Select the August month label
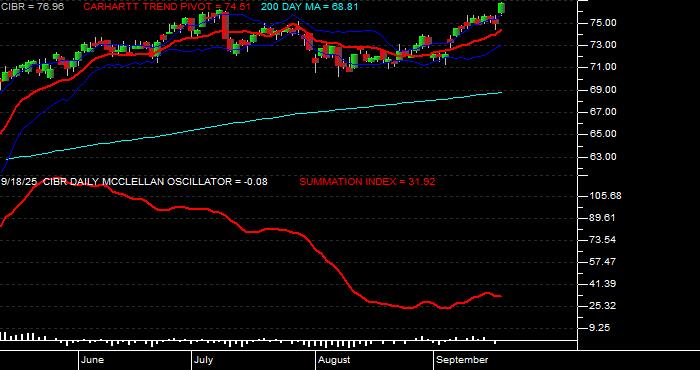 pyautogui.click(x=334, y=360)
